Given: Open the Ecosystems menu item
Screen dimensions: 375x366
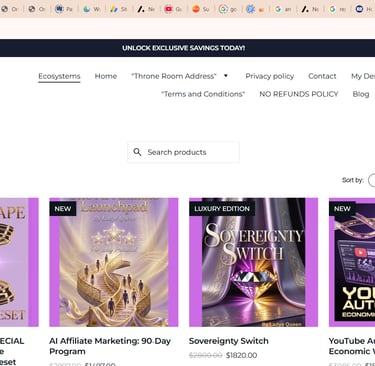Looking at the screenshot, I should tap(59, 76).
